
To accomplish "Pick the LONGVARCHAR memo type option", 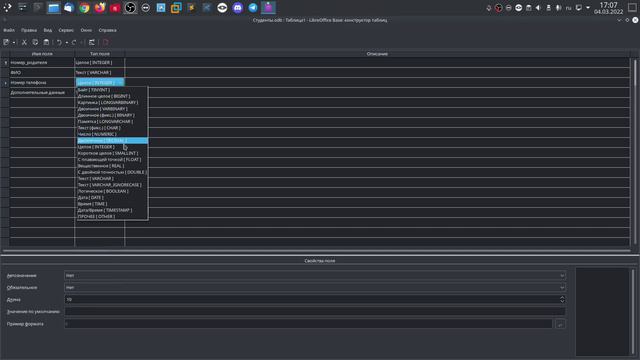I will coord(112,121).
